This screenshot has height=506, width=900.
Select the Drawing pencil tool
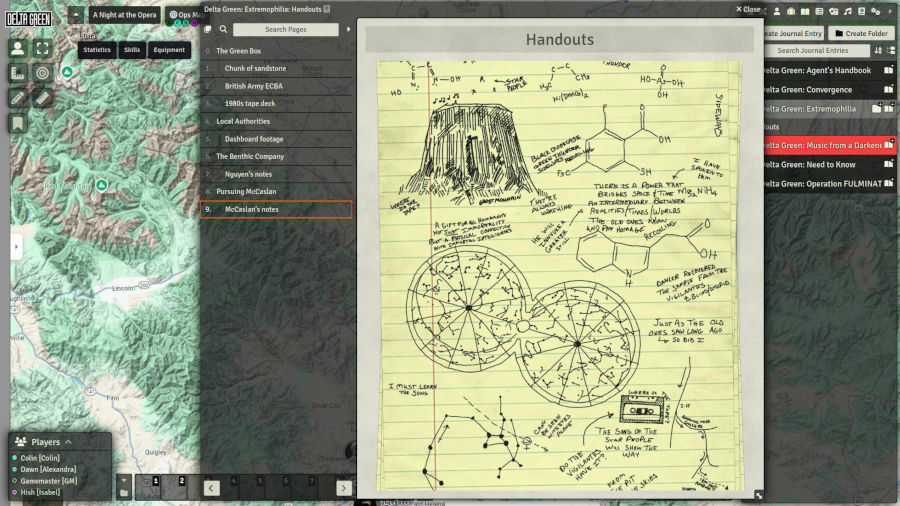(x=18, y=98)
